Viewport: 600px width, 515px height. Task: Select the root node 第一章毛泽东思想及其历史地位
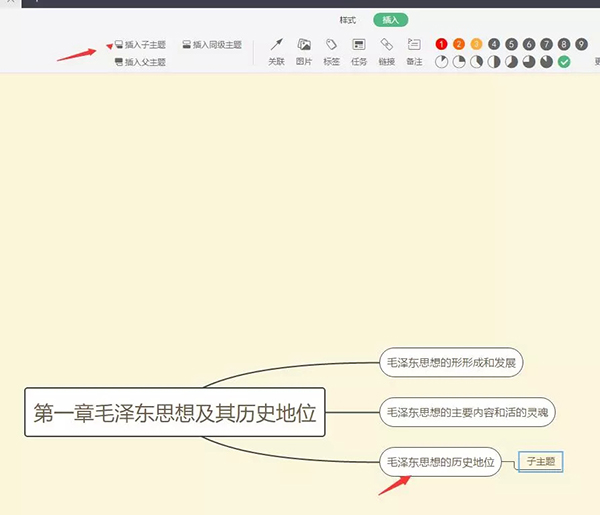pos(175,412)
